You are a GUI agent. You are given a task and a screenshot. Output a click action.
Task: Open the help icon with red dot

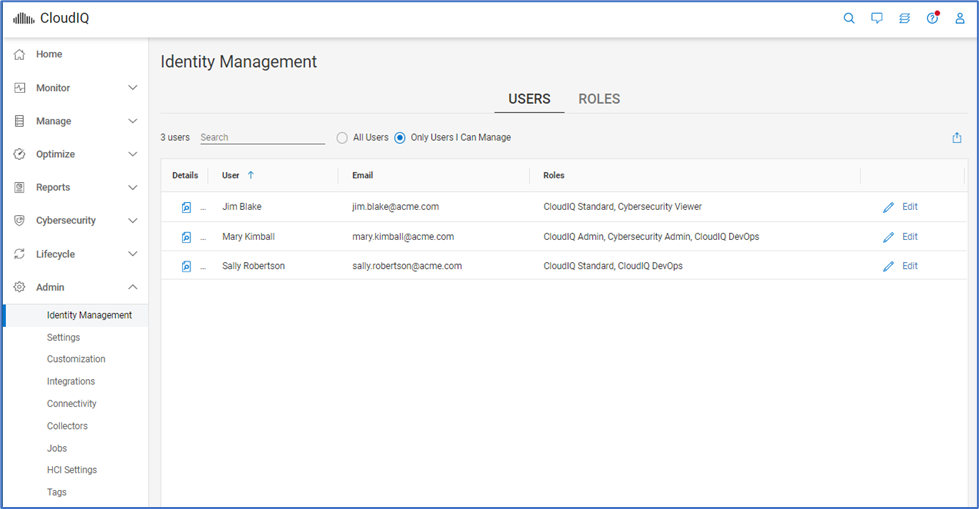932,18
